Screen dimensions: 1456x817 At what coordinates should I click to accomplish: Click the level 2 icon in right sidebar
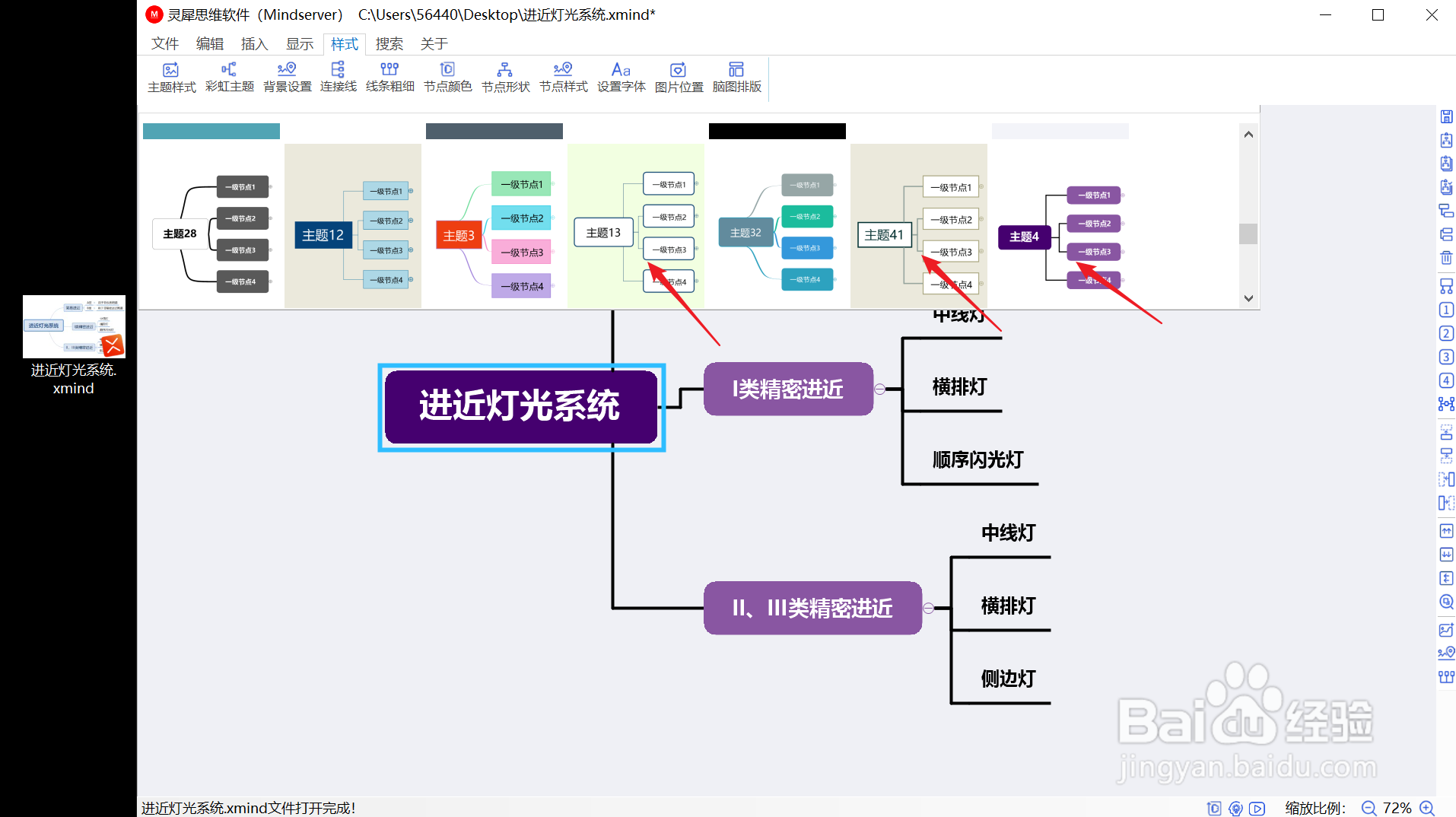click(1446, 333)
